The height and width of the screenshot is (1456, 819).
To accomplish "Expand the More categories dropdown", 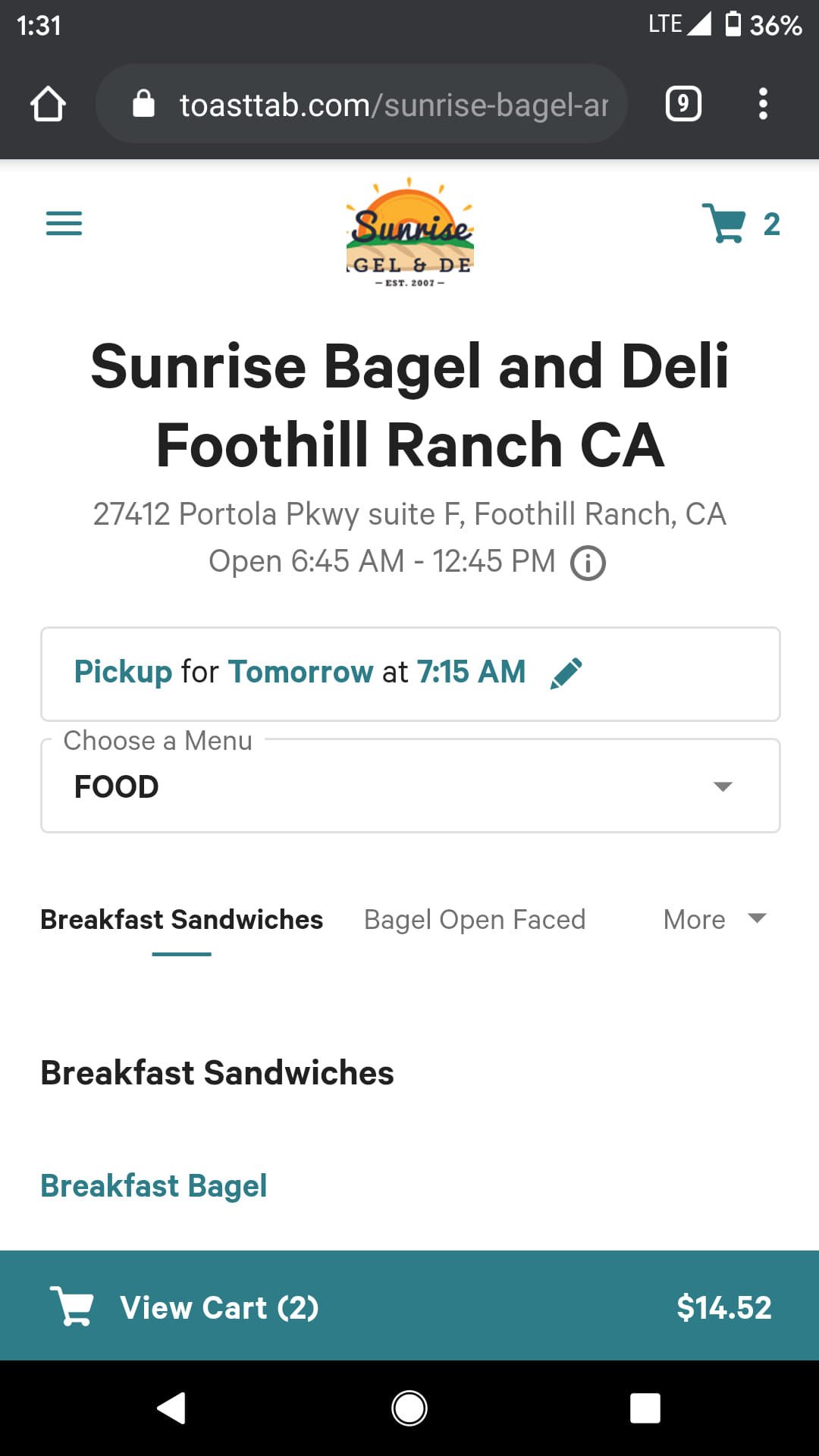I will 714,920.
